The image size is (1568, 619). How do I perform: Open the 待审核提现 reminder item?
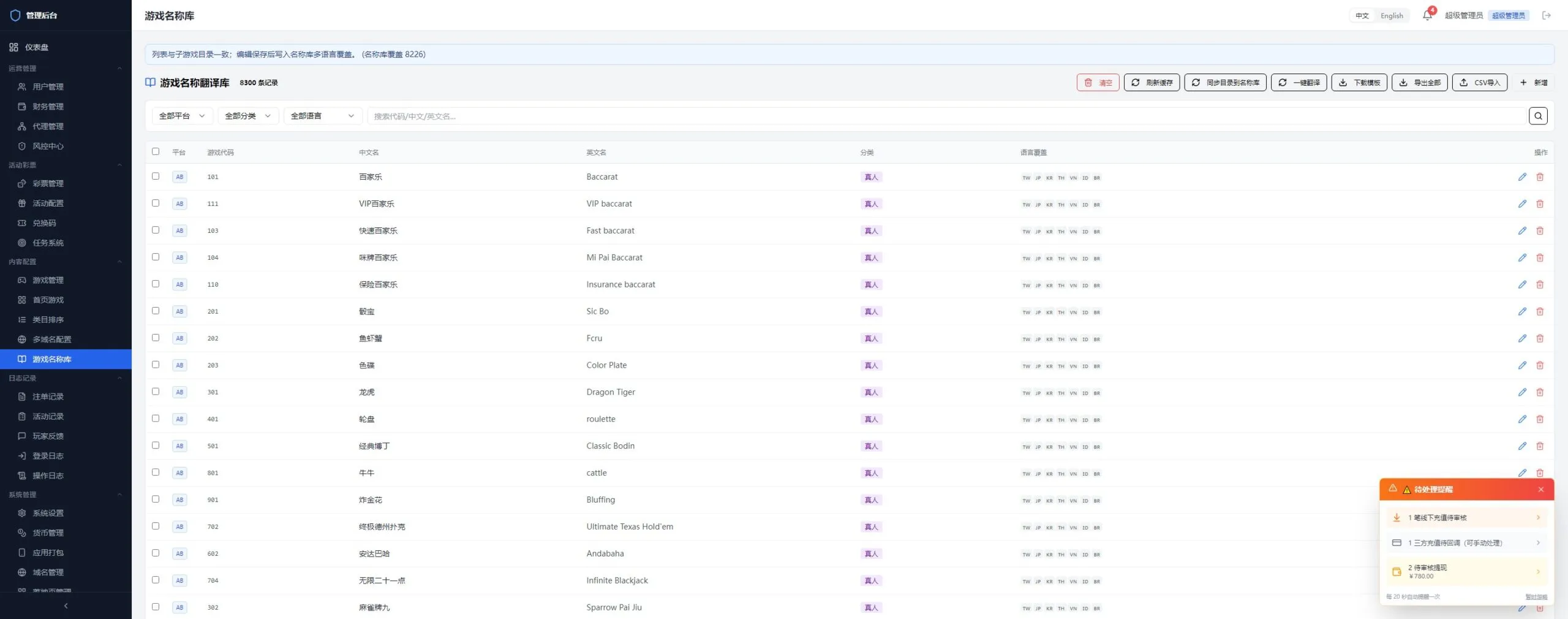[1466, 572]
